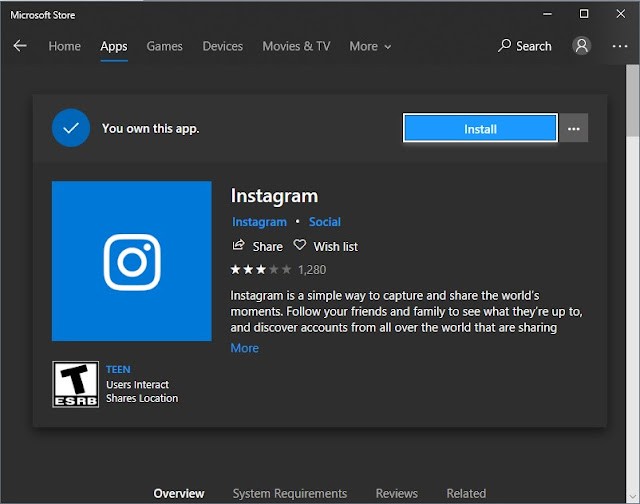Click the blue checkmark ownership badge
Screen dimensions: 640x504
pyautogui.click(x=71, y=128)
